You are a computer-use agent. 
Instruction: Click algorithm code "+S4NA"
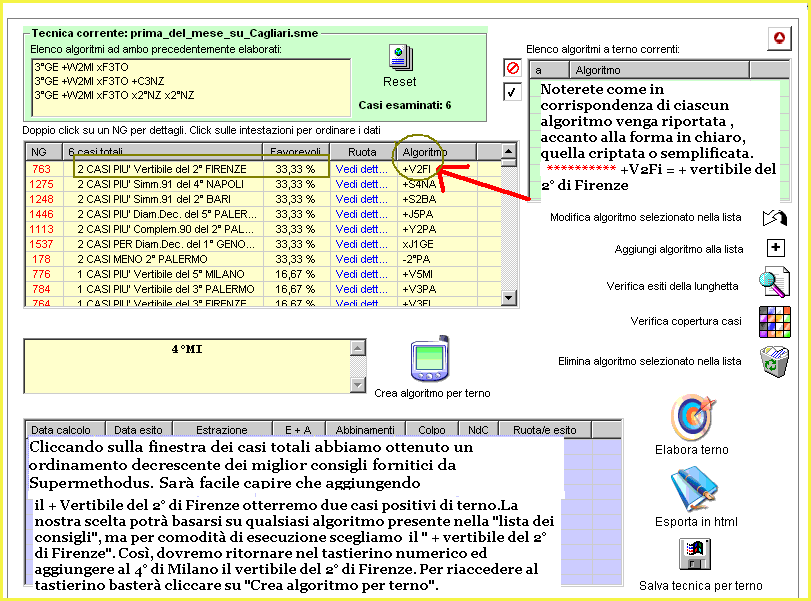(x=419, y=184)
